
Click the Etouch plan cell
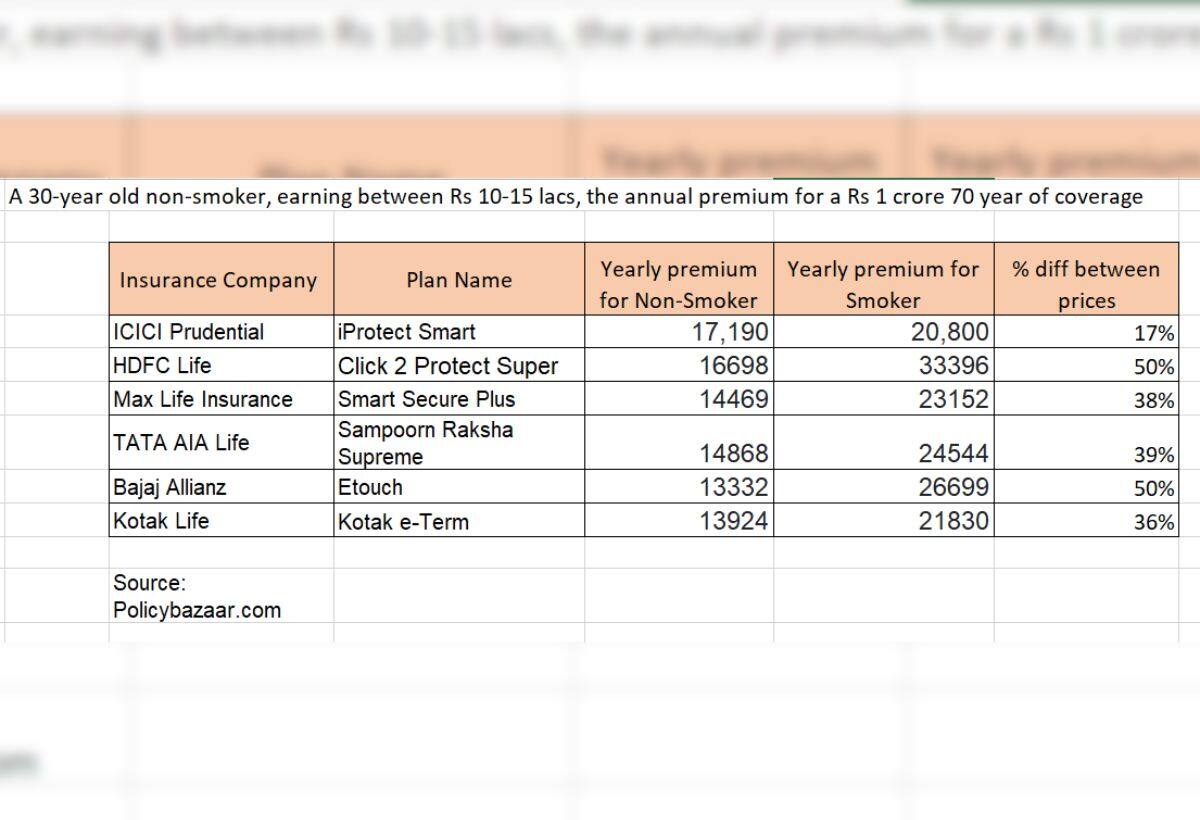(459, 488)
